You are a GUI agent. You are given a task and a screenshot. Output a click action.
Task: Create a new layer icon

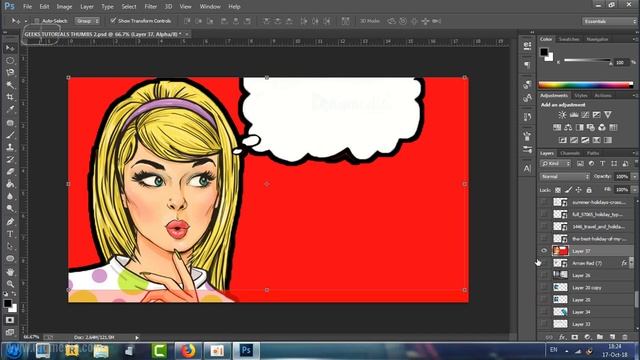pos(612,337)
